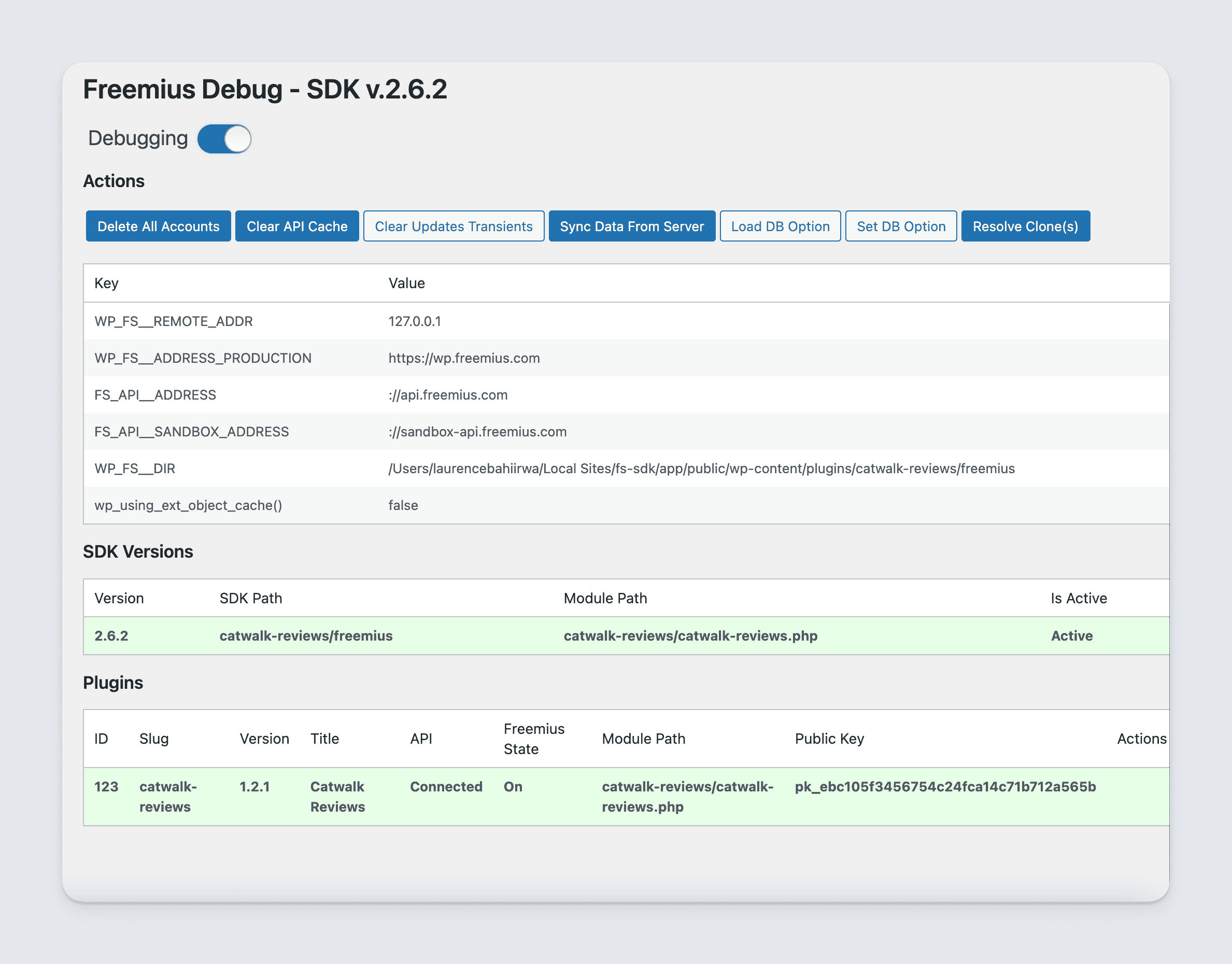Click the Key column header
Image resolution: width=1232 pixels, height=964 pixels.
[106, 283]
